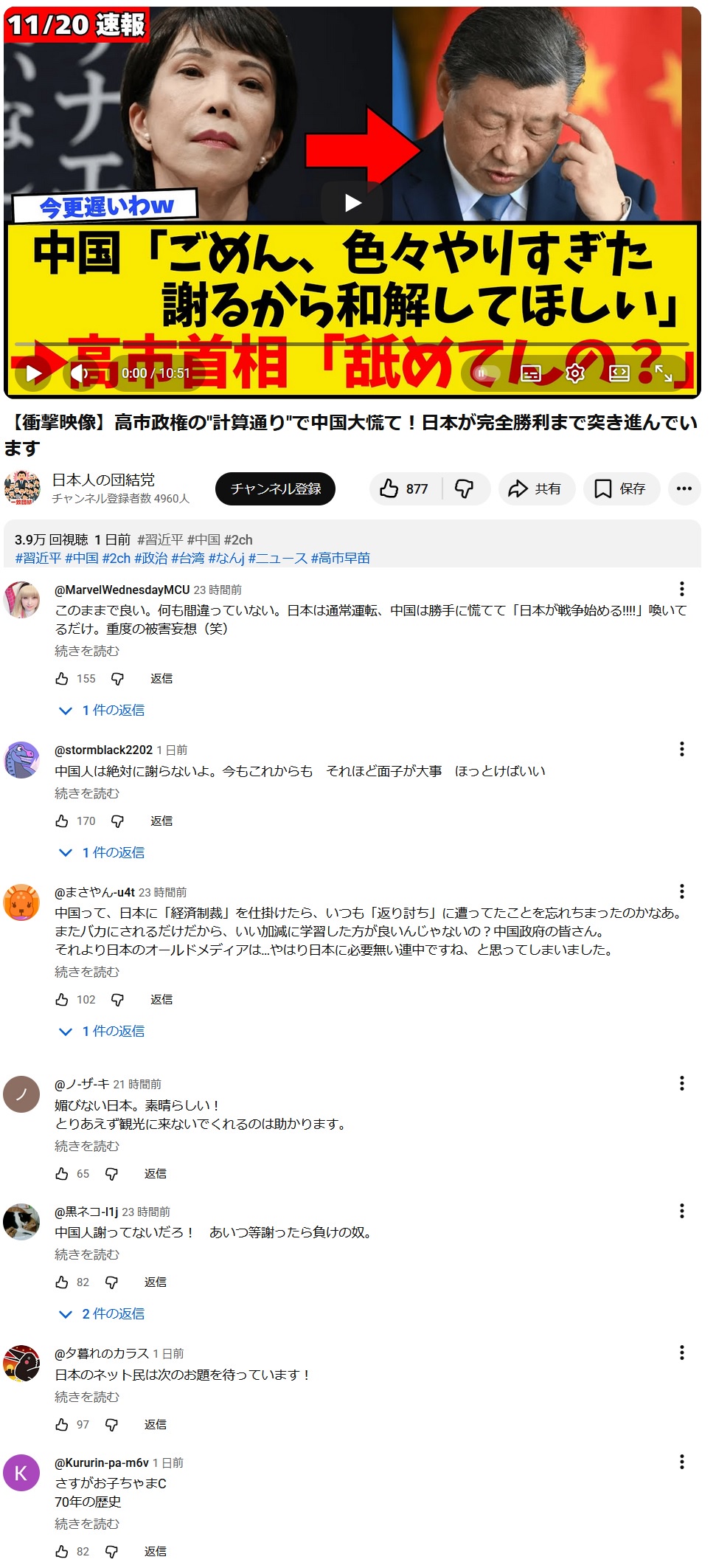Open the #高市早苗 hashtag link
This screenshot has height=1568, width=716.
[341, 559]
